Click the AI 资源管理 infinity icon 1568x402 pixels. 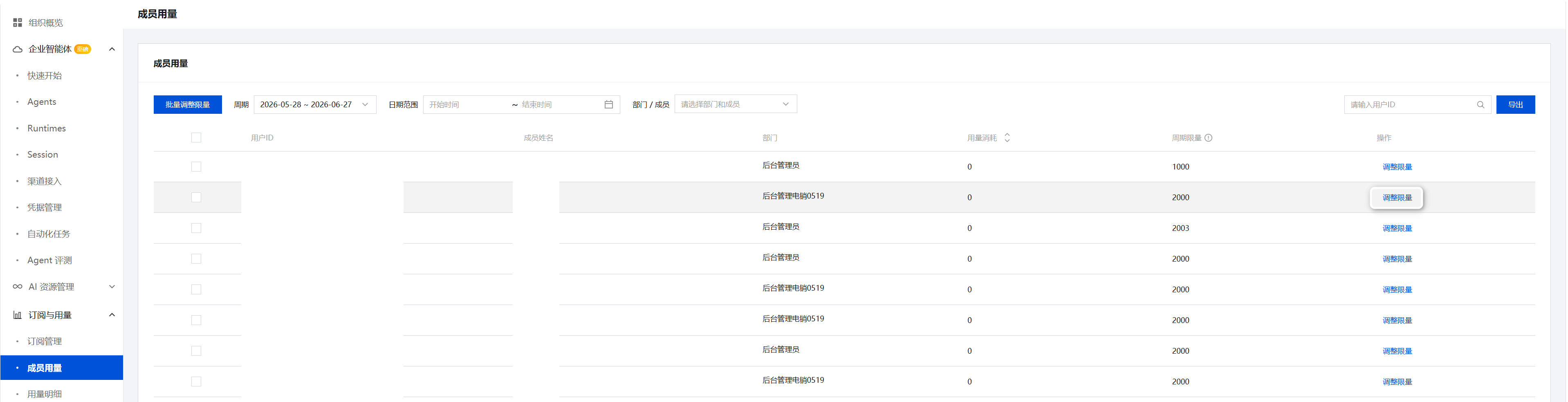coord(17,286)
